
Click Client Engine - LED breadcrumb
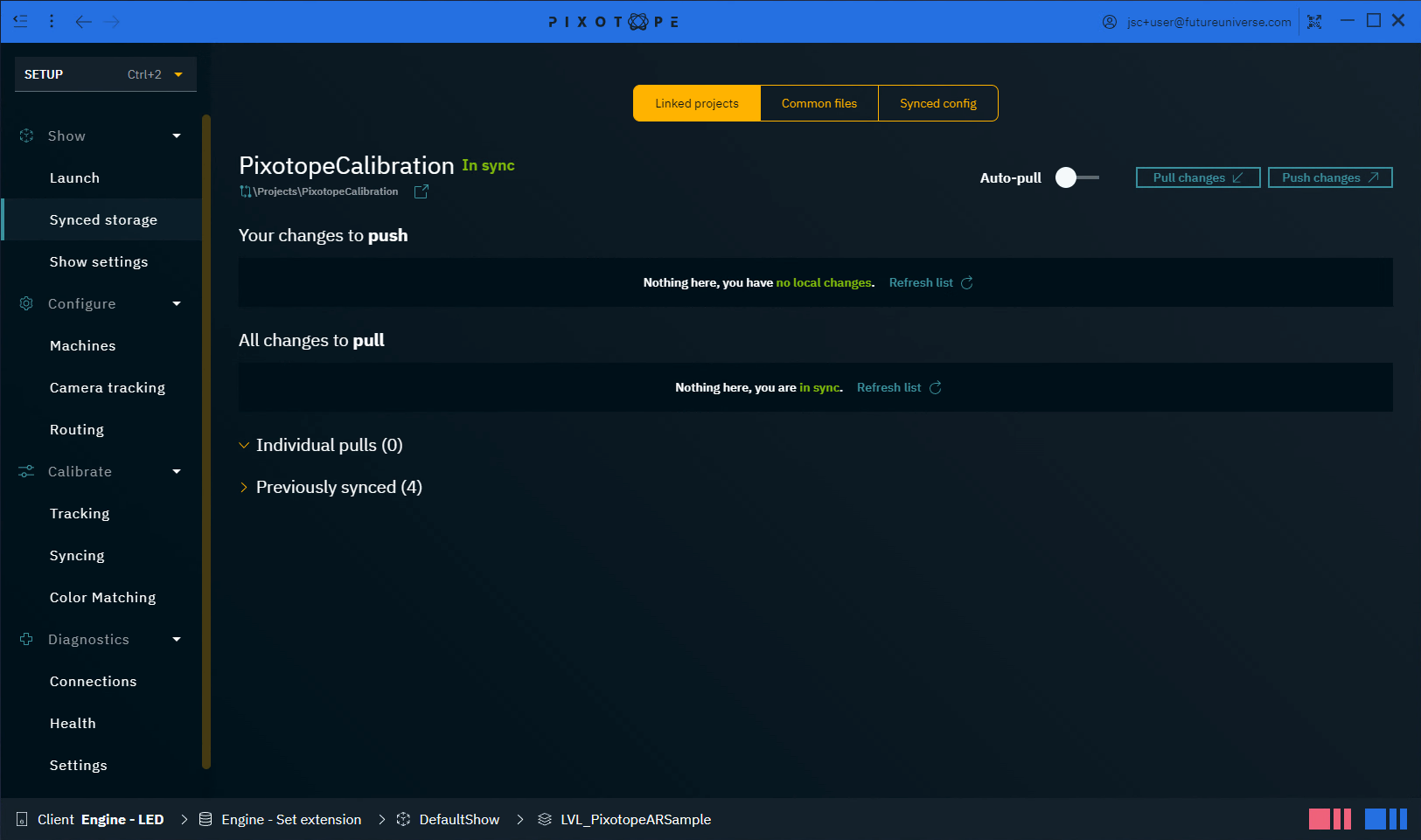[x=101, y=819]
